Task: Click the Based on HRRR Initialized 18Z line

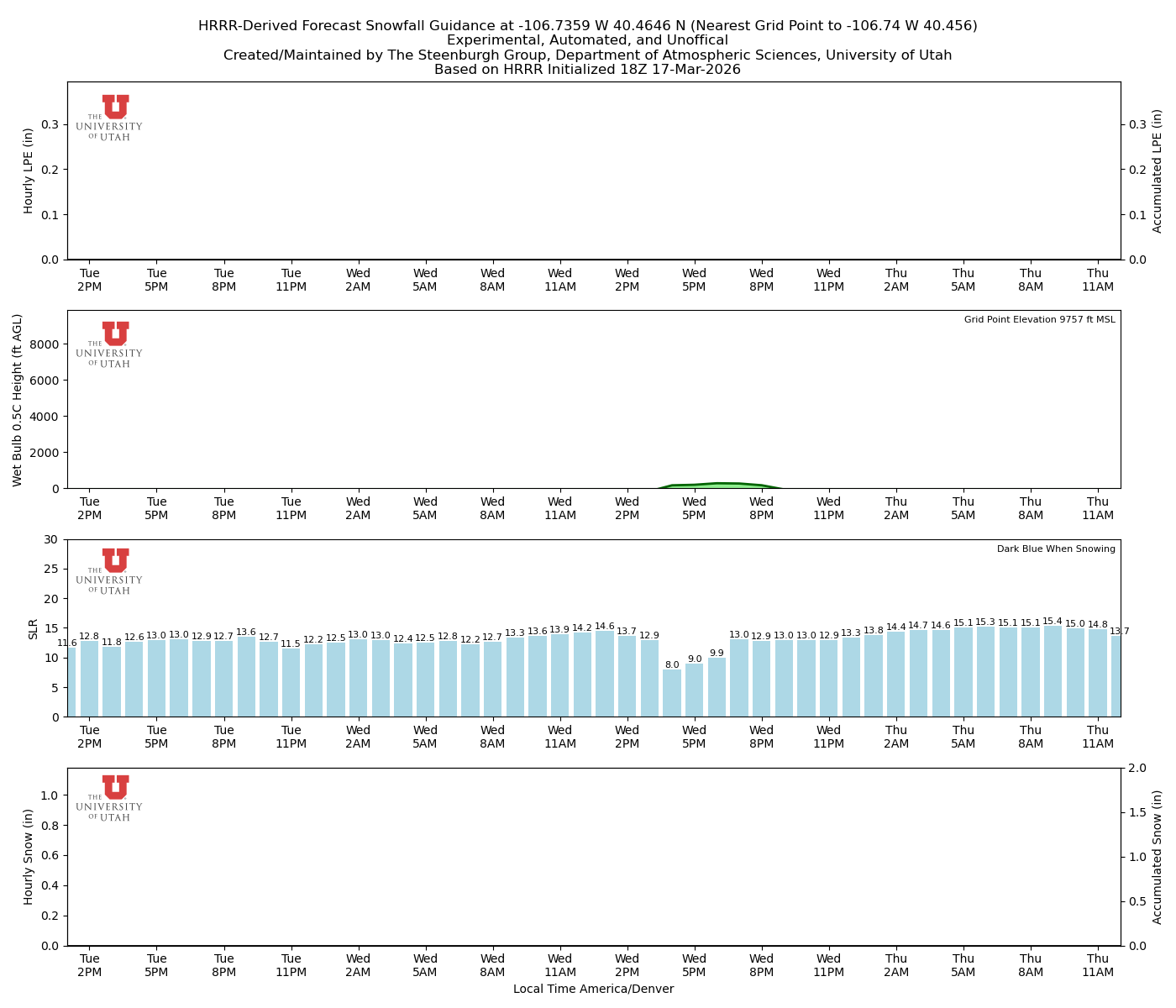Action: pos(587,70)
